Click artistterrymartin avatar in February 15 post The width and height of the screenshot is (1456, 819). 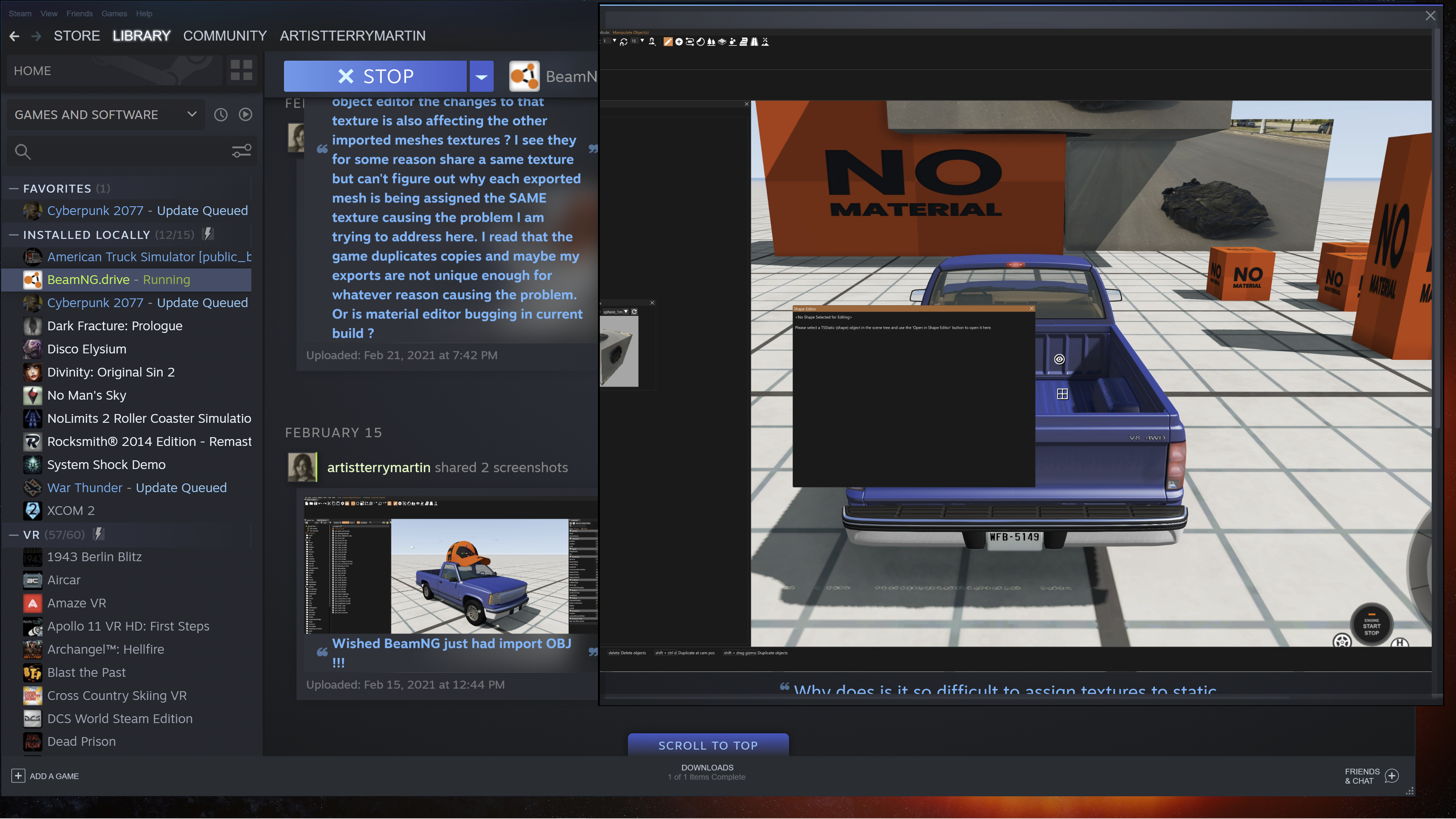click(303, 467)
